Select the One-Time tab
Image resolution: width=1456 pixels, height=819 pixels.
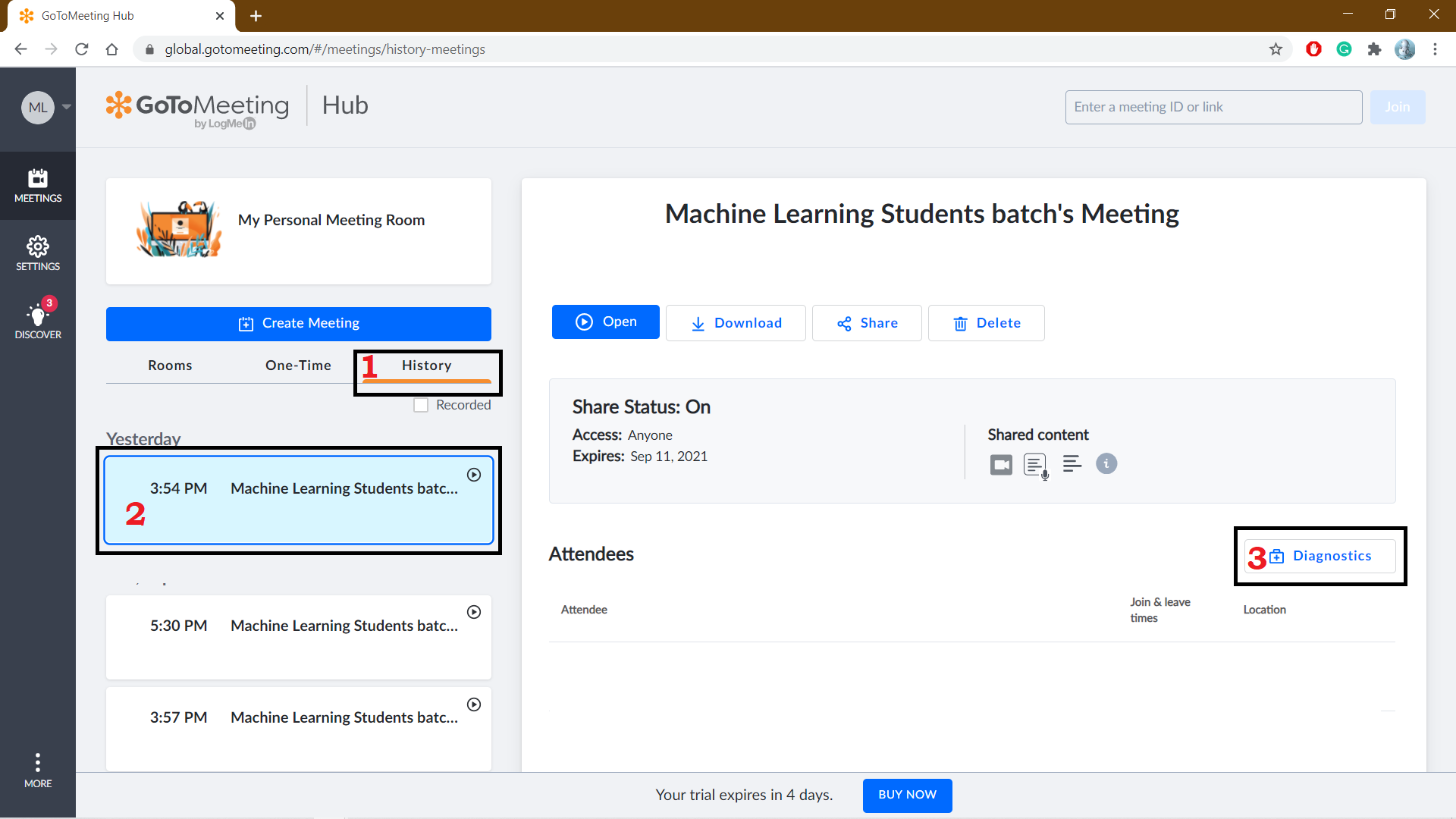pyautogui.click(x=298, y=365)
